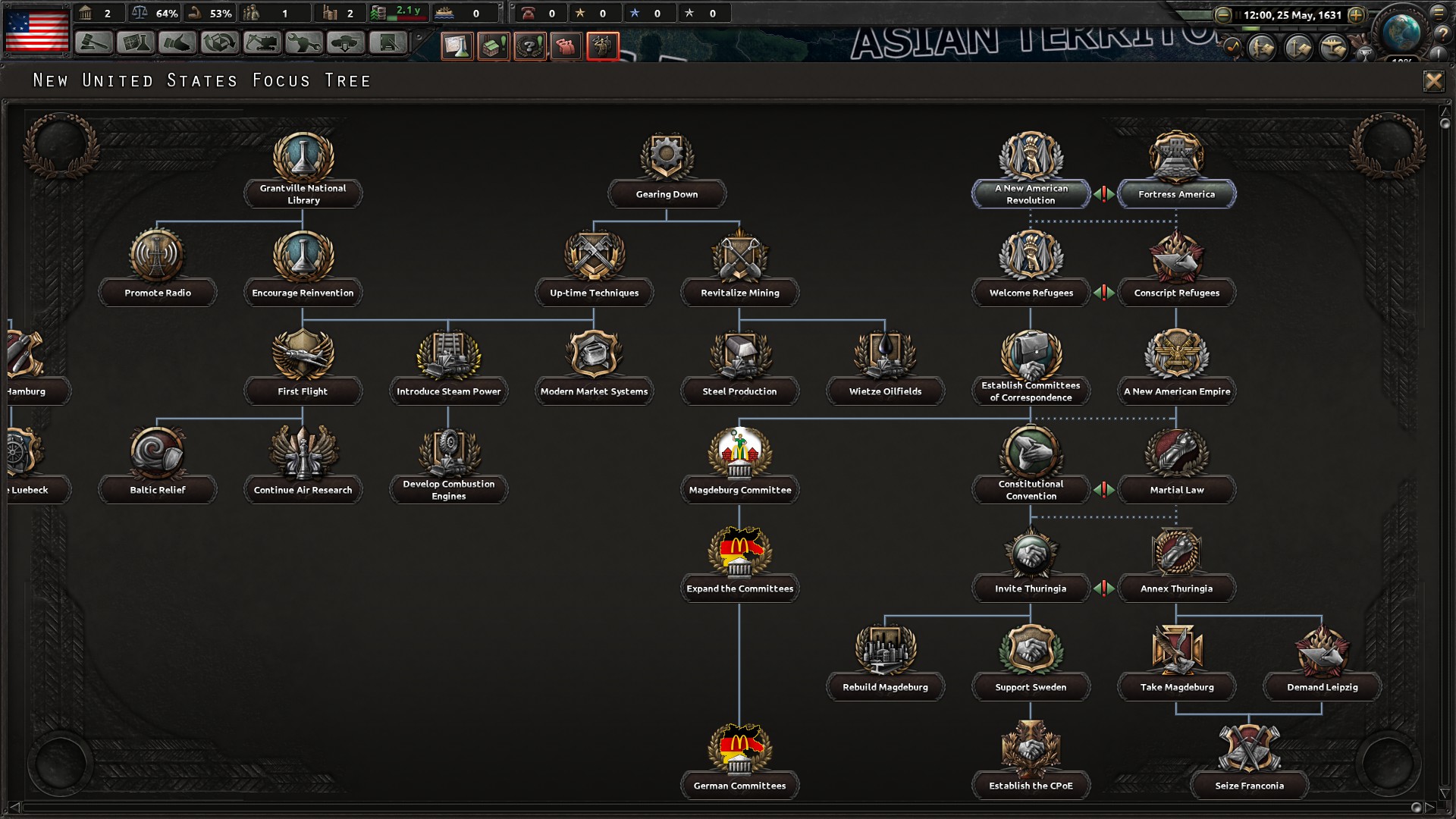
Task: Choose the Gearing Down focus icon
Action: click(x=667, y=157)
